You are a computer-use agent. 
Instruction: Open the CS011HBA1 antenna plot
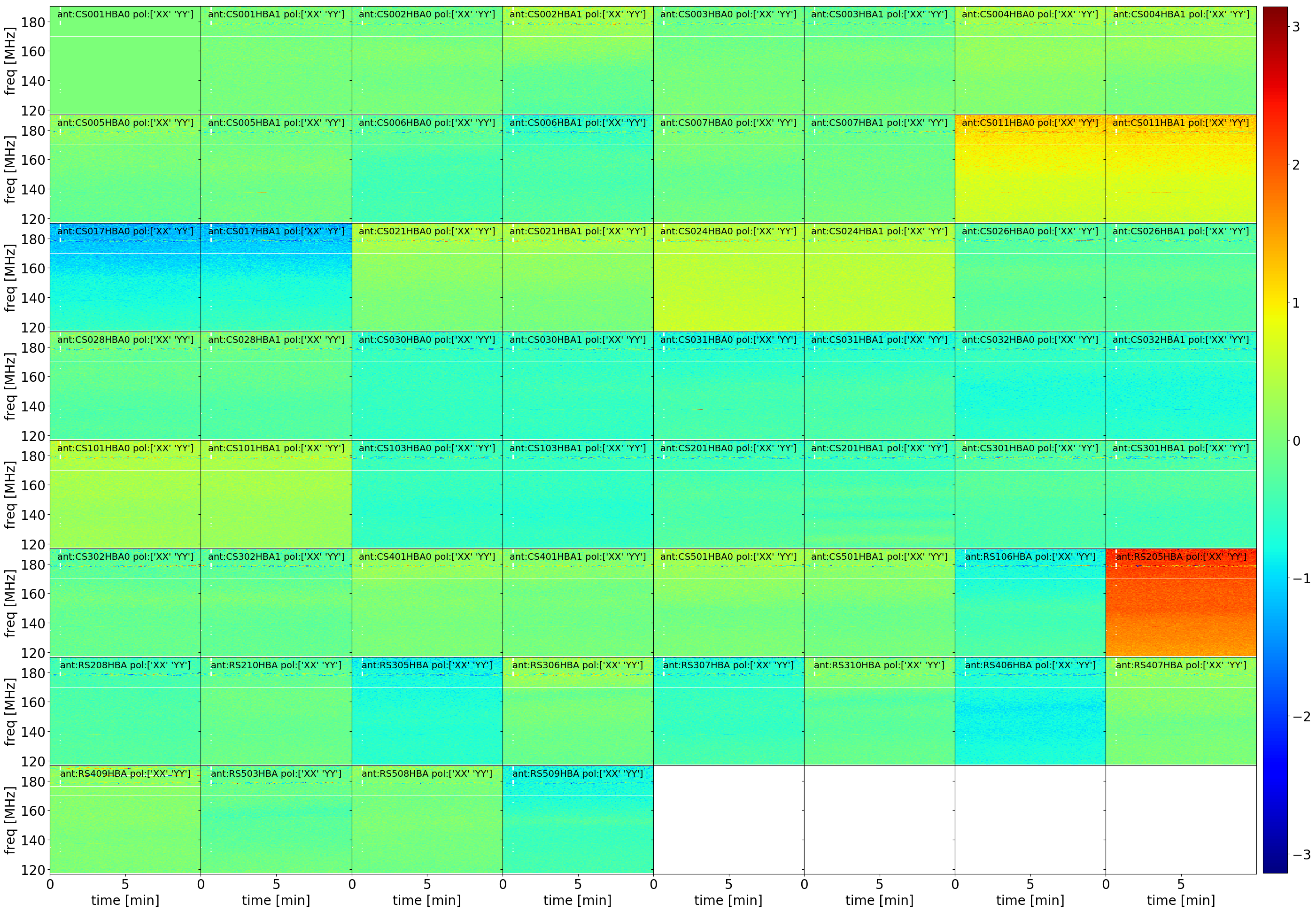coord(1181,169)
